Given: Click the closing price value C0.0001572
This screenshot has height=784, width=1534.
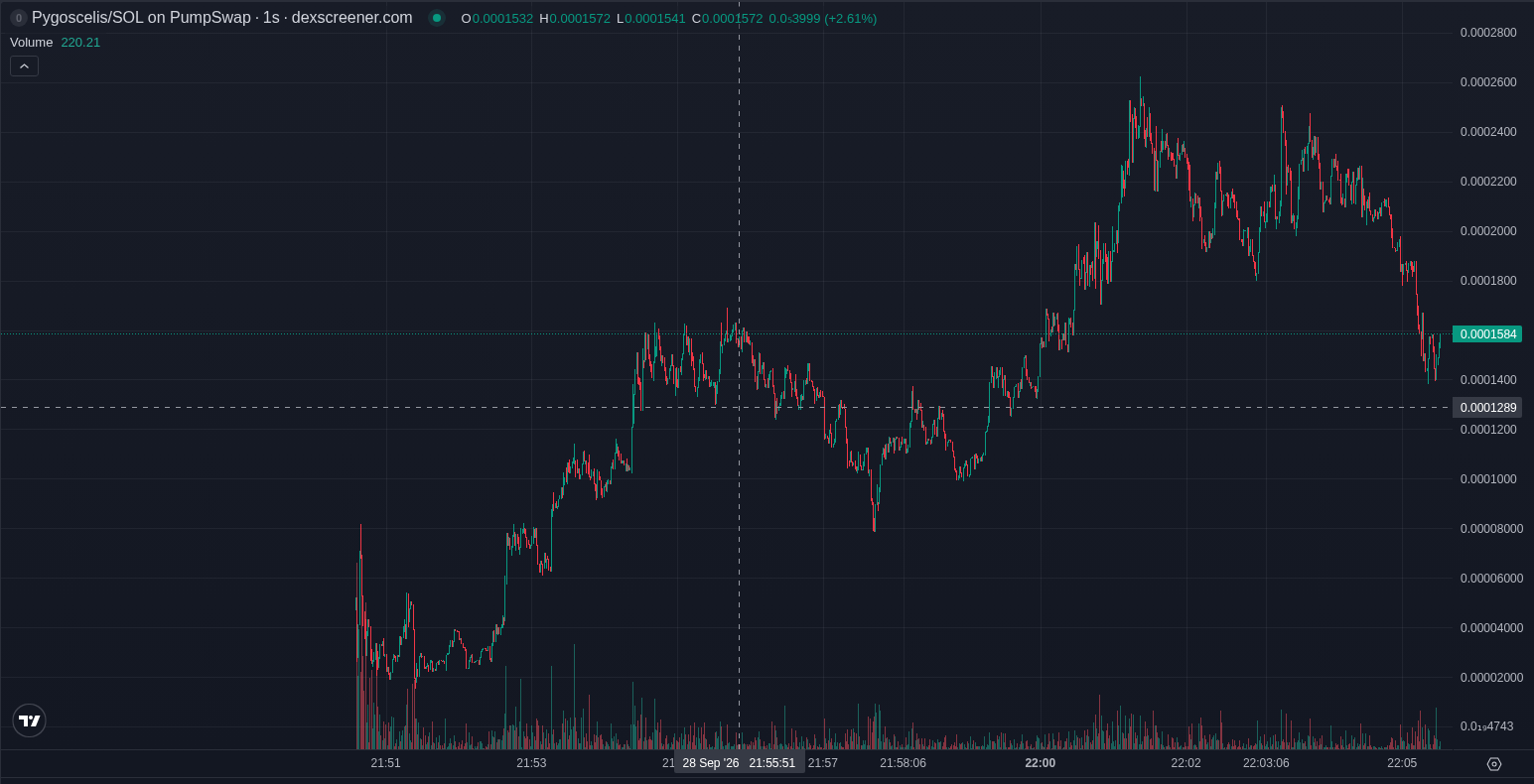Looking at the screenshot, I should (x=727, y=18).
